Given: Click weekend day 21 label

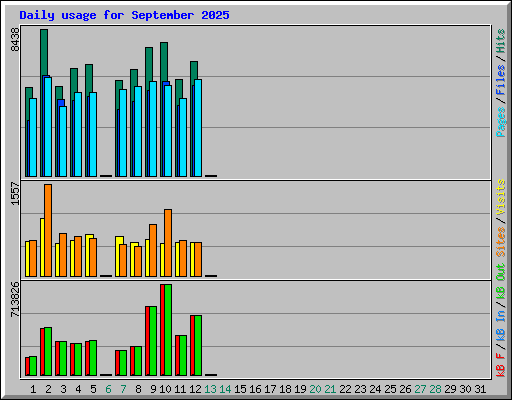Looking at the screenshot, I should tap(330, 389).
